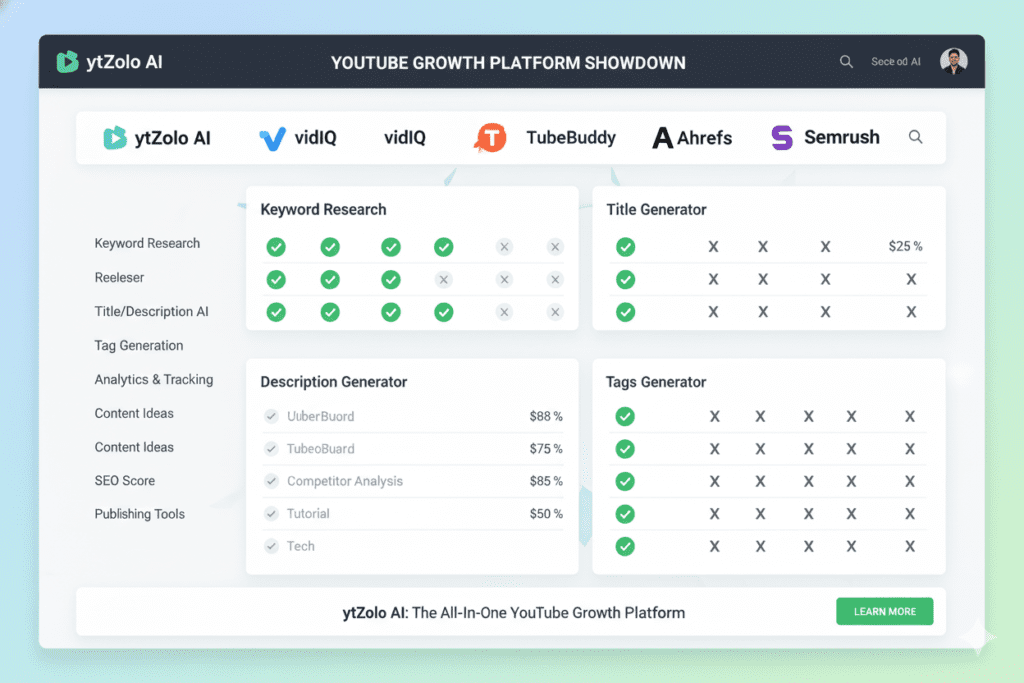
Task: Select Publishing Tools in the sidebar
Action: (139, 513)
